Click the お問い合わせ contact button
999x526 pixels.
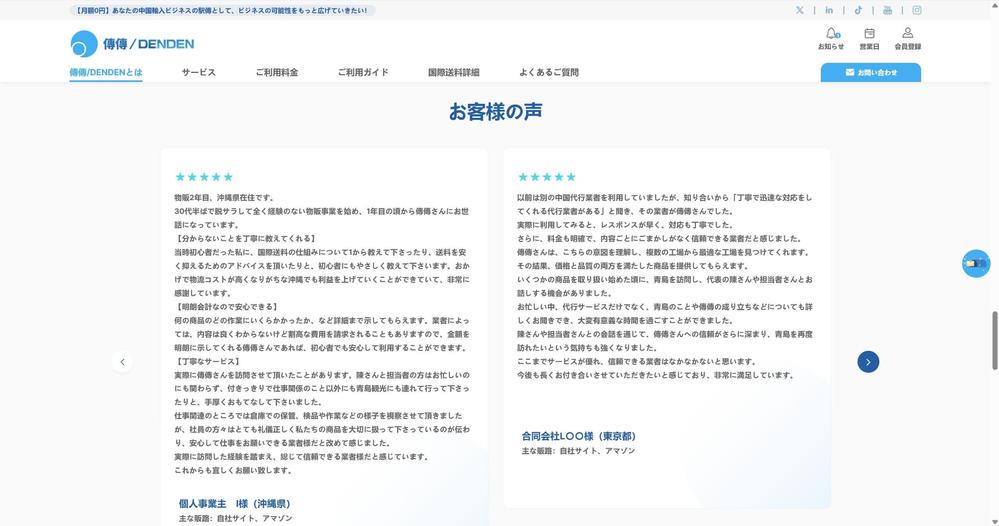pos(870,73)
